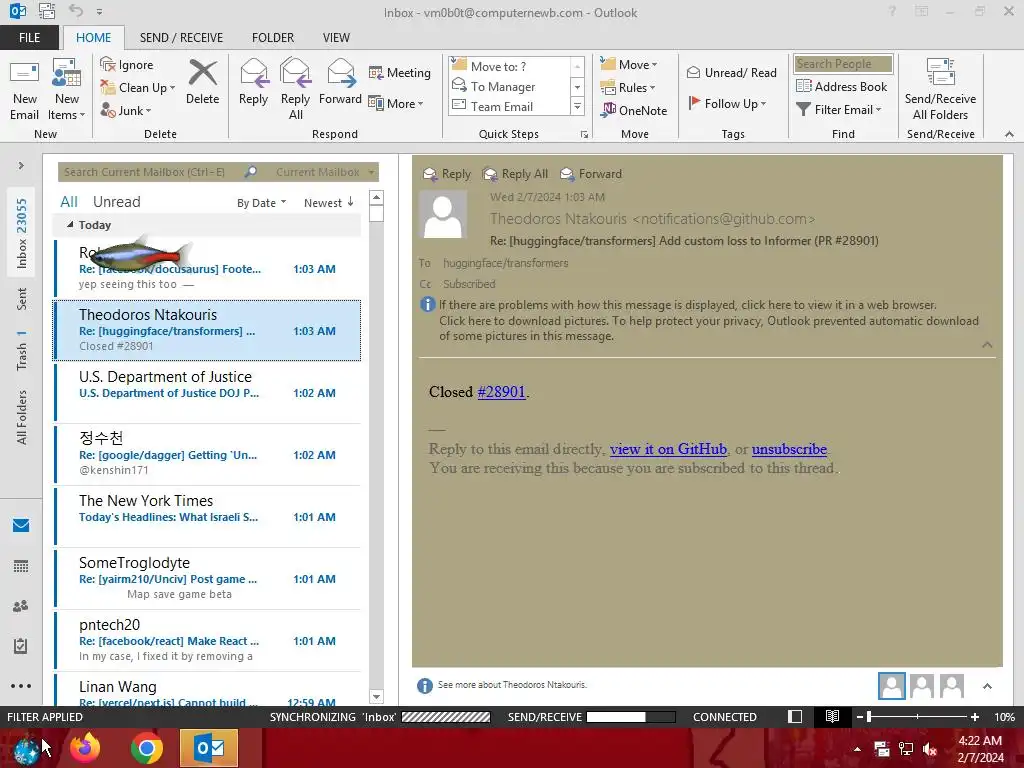This screenshot has width=1024, height=768.
Task: Expand the People pane
Action: [987, 686]
